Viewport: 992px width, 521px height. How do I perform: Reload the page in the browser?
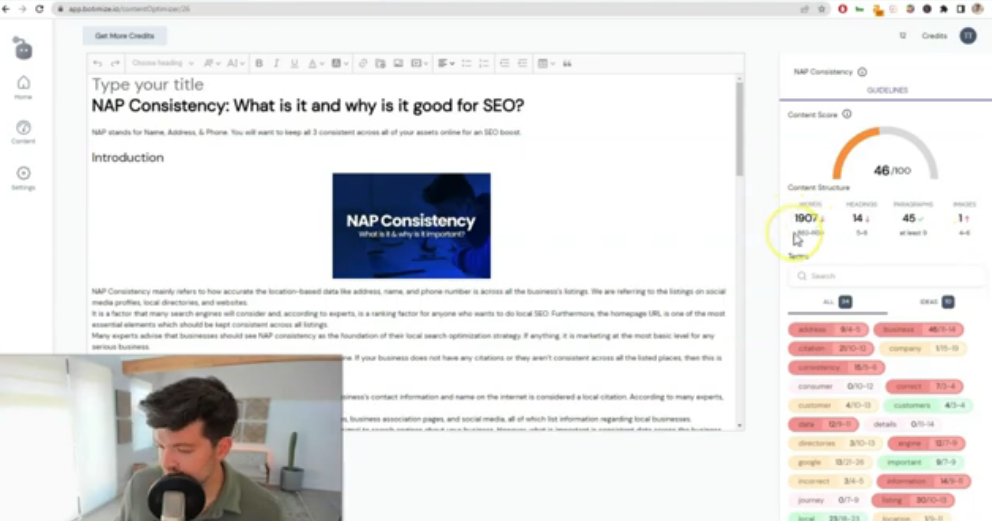[x=39, y=9]
